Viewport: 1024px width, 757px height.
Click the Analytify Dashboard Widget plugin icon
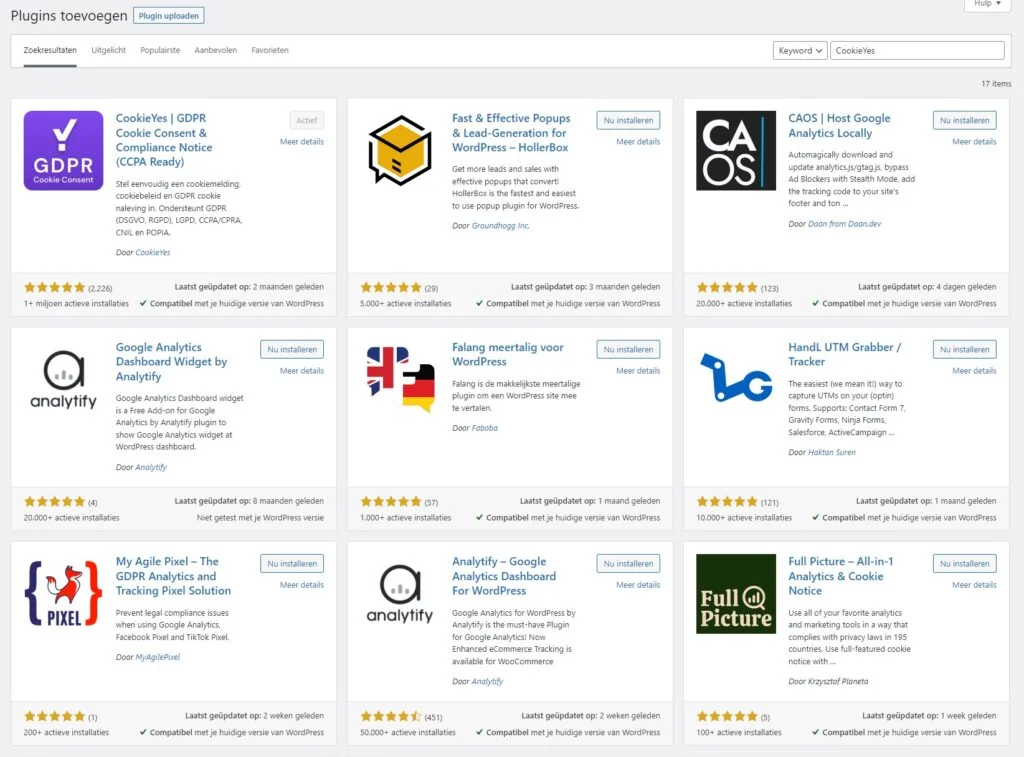[63, 379]
